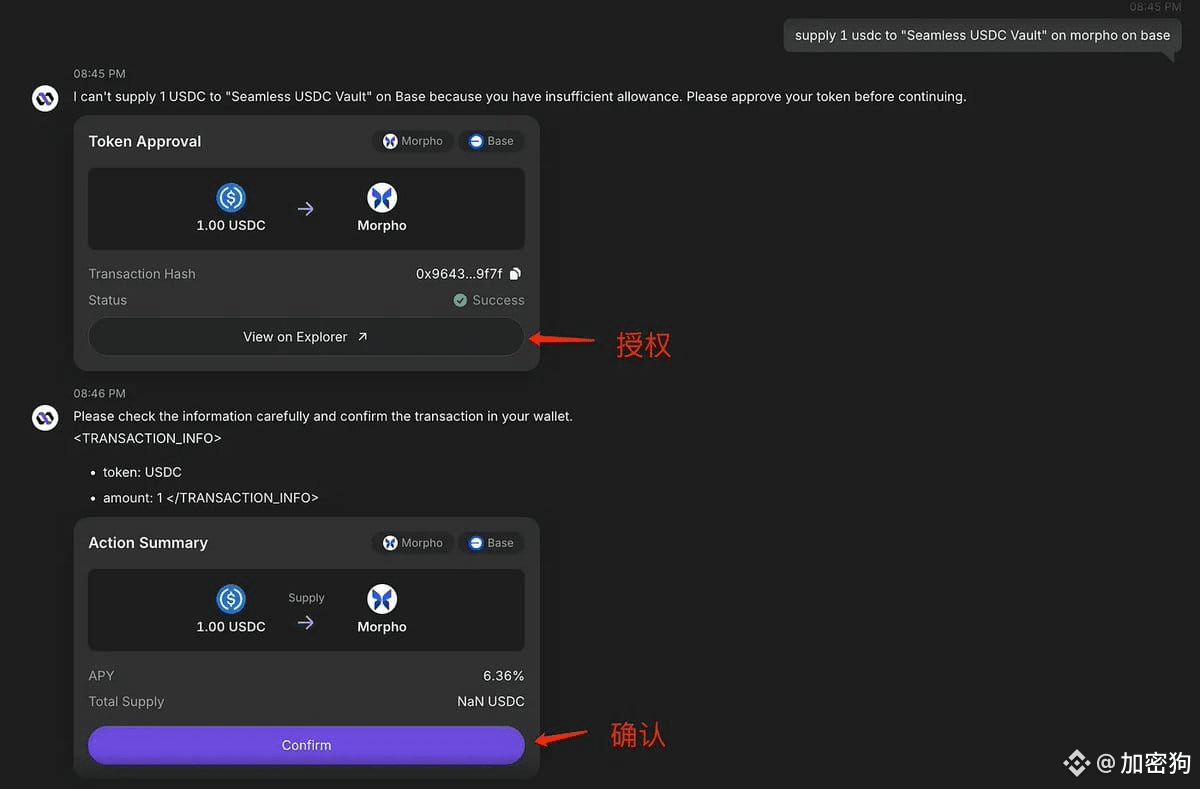Copy the transaction hash using the copy icon
Screen dimensions: 1200x789
(x=515, y=274)
